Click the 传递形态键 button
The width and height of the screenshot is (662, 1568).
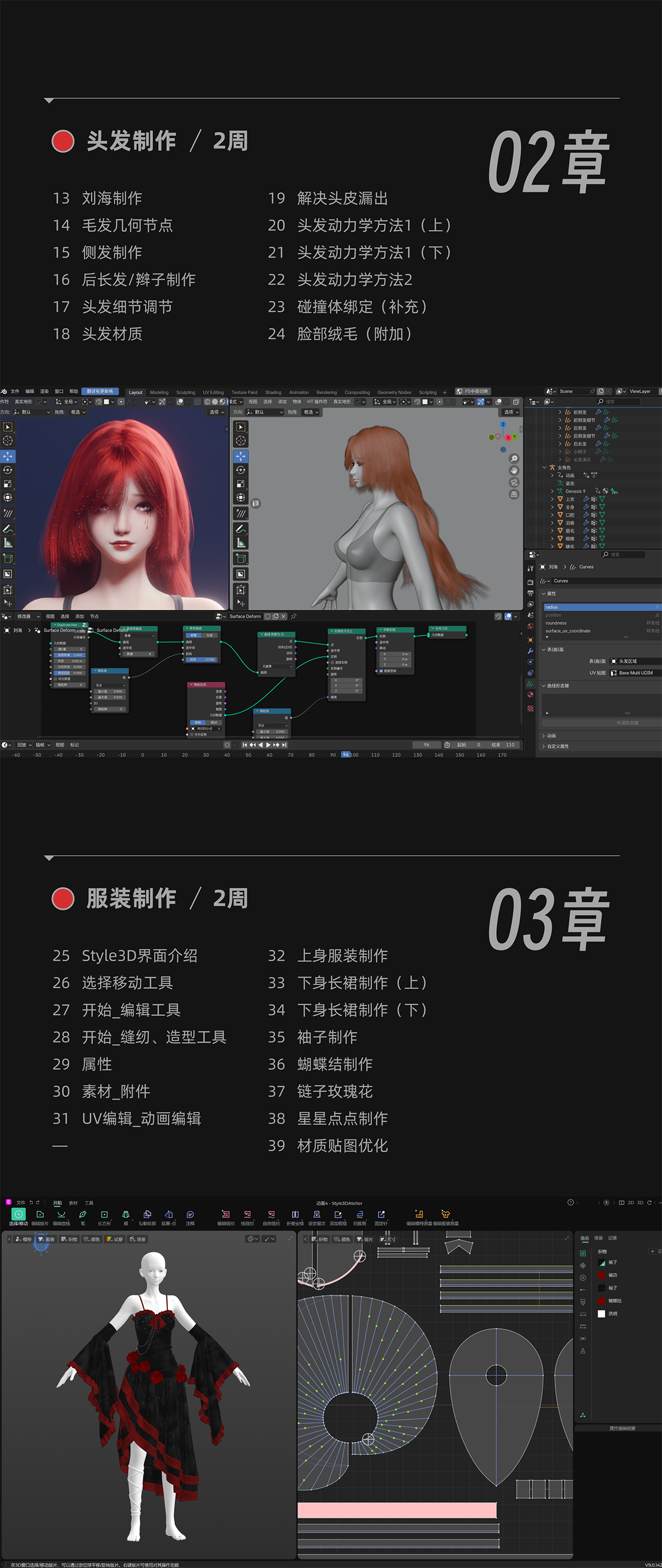click(628, 723)
